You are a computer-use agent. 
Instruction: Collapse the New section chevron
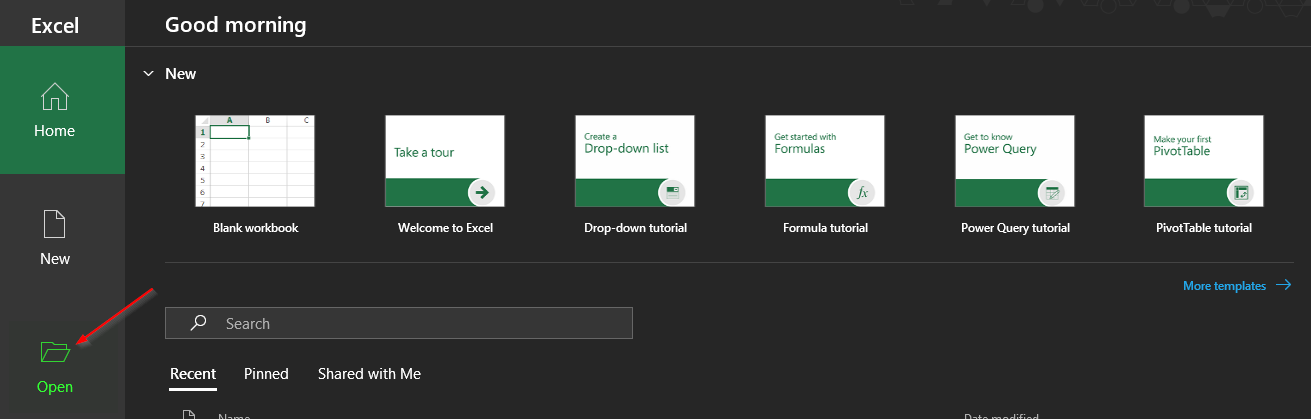point(149,74)
